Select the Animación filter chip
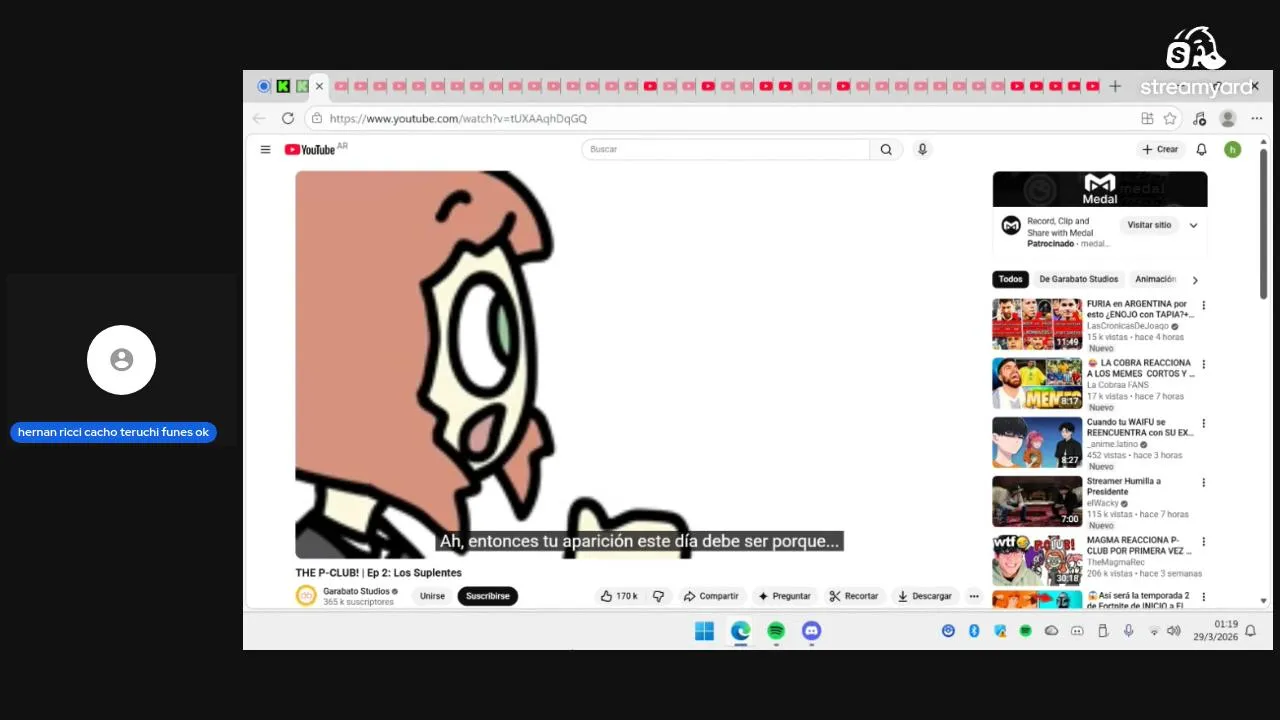 point(1156,279)
